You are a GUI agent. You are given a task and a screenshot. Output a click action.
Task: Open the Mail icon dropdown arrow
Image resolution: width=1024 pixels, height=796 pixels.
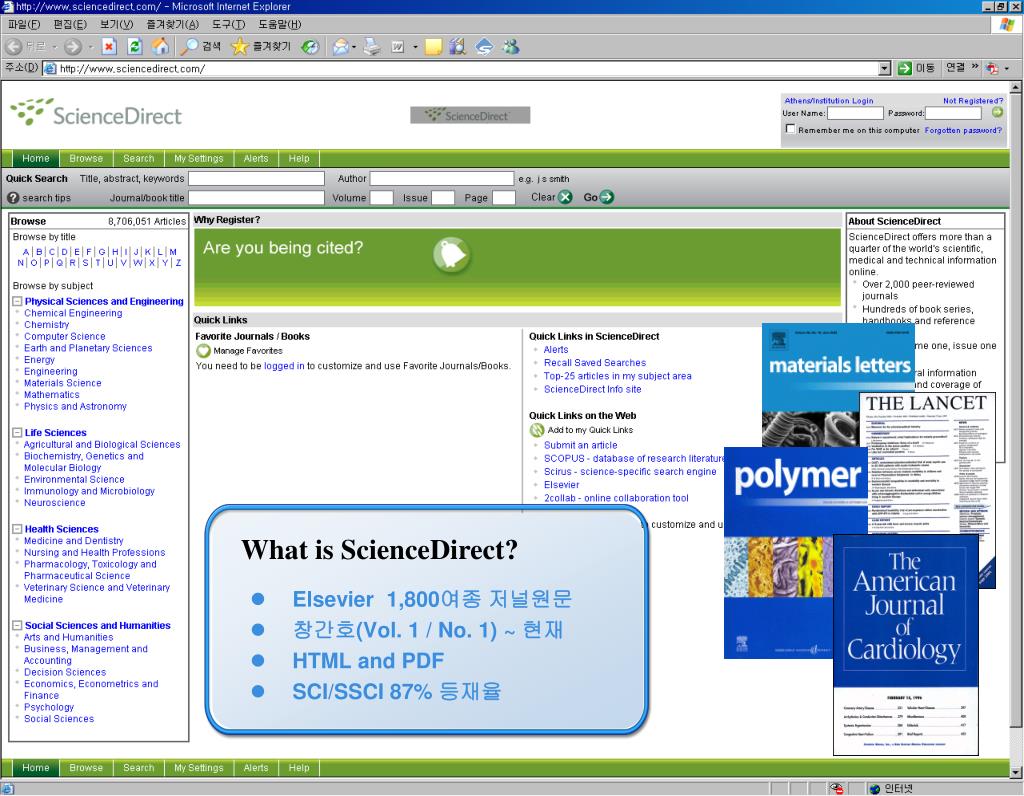(x=354, y=47)
